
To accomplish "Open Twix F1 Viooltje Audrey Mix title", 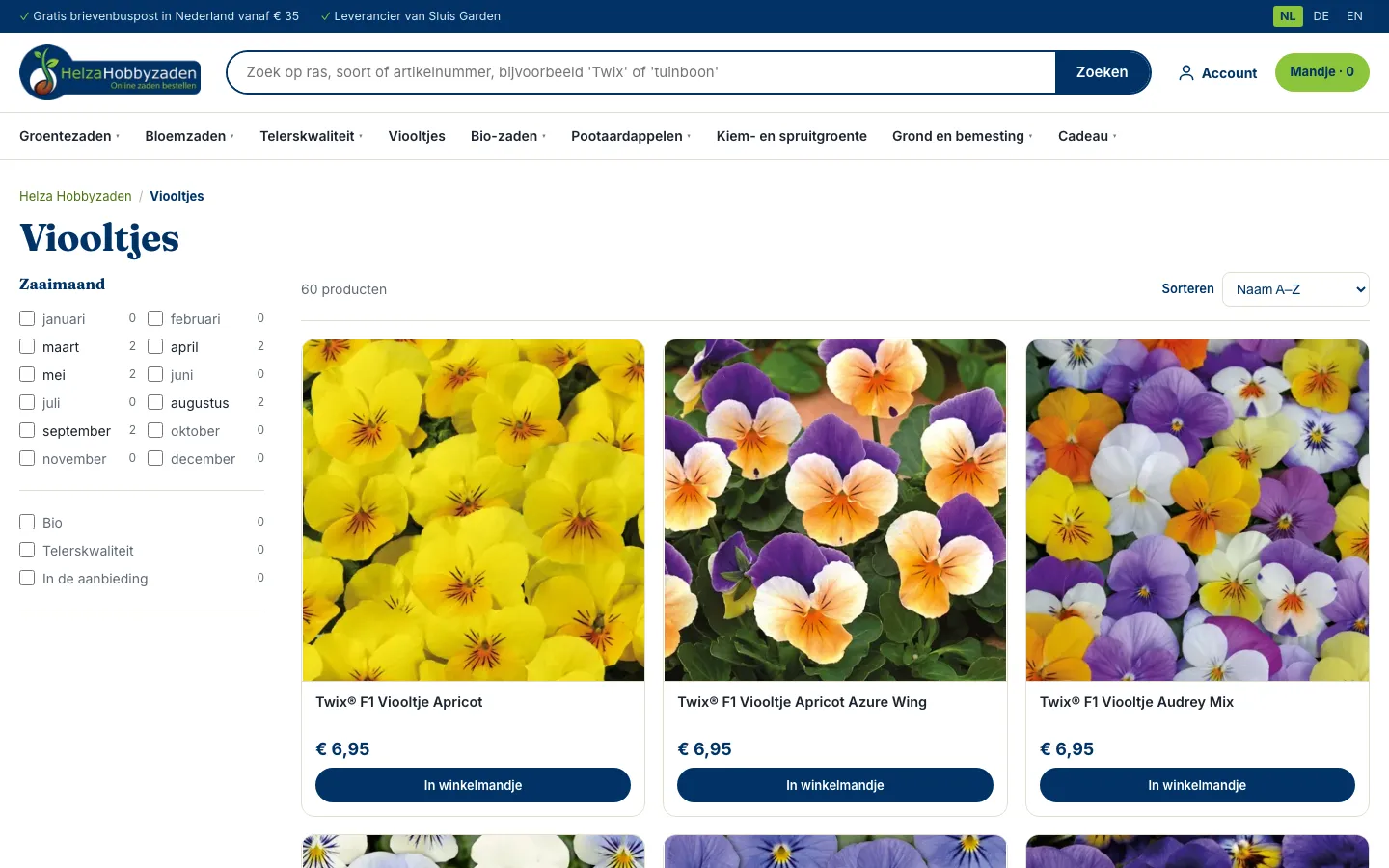I will tap(1136, 702).
